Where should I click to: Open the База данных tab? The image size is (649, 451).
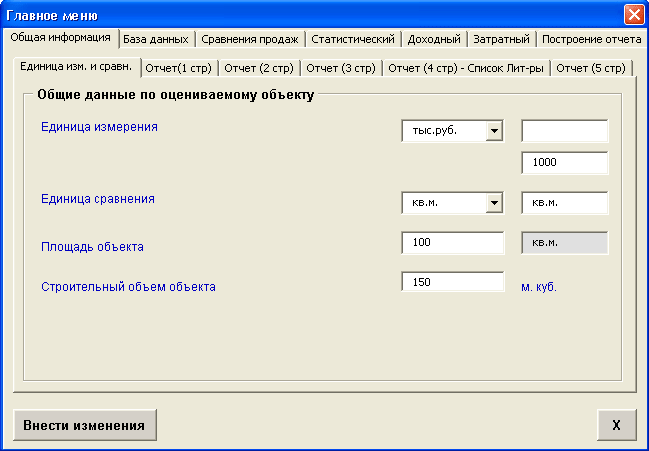155,39
